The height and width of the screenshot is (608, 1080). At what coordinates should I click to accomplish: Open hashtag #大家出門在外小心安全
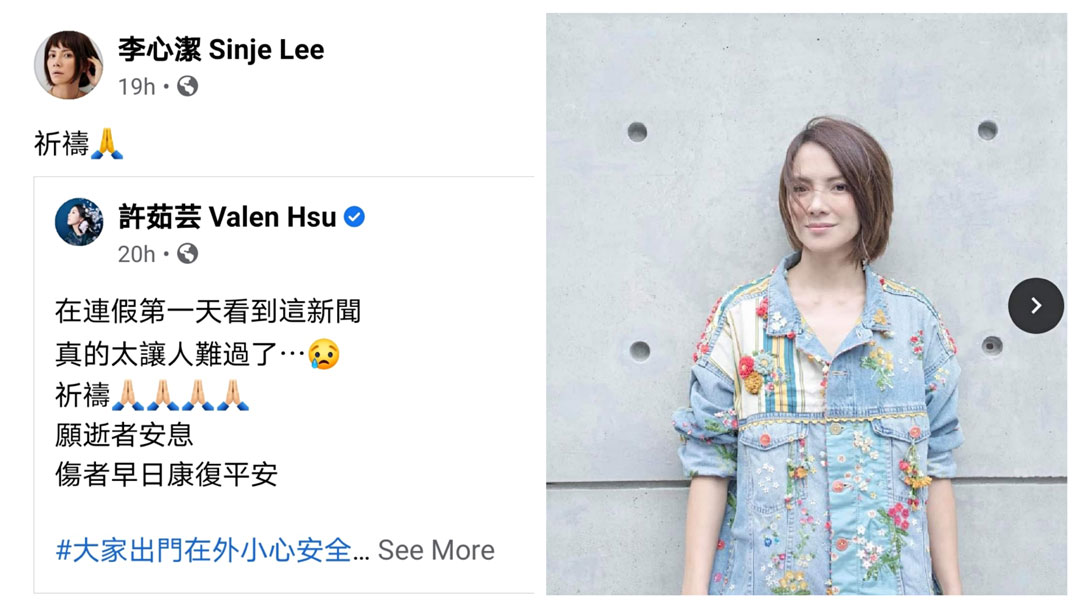pos(204,550)
